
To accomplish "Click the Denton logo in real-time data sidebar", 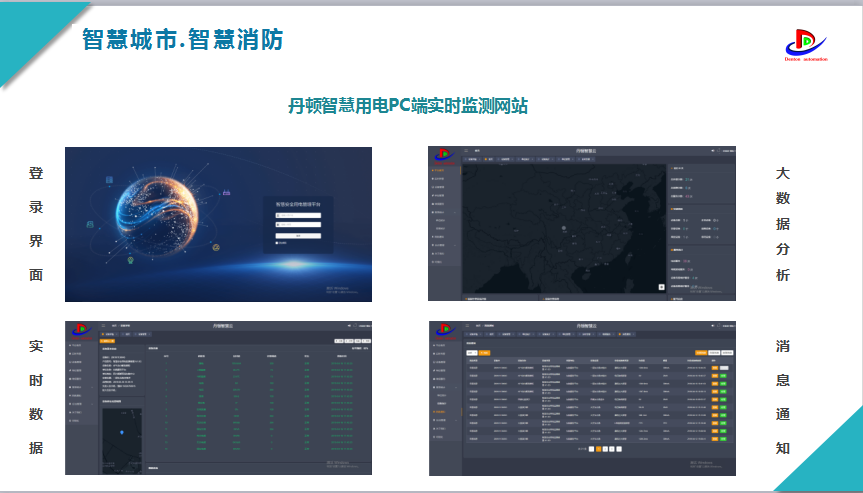I will (x=81, y=331).
